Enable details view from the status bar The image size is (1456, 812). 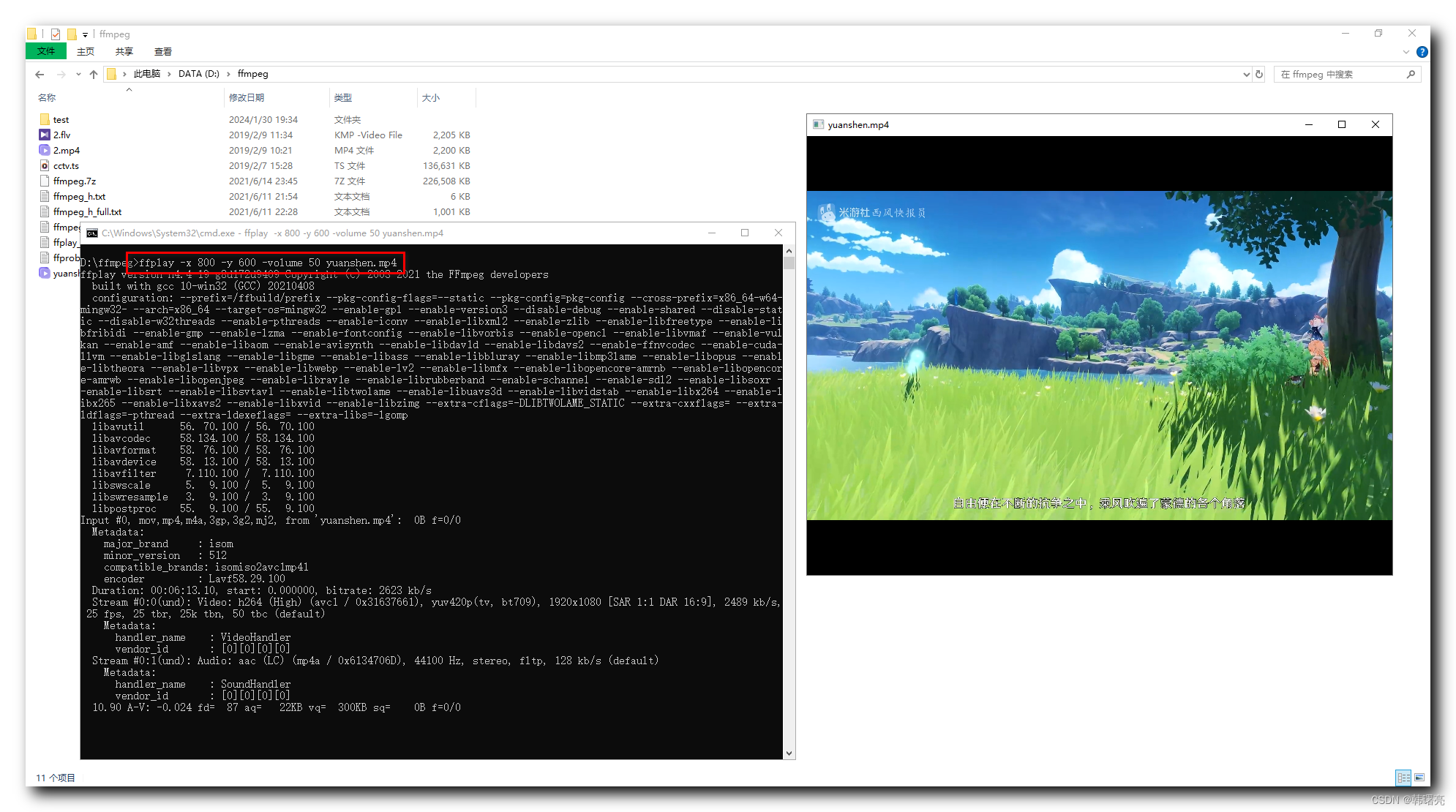[x=1403, y=778]
